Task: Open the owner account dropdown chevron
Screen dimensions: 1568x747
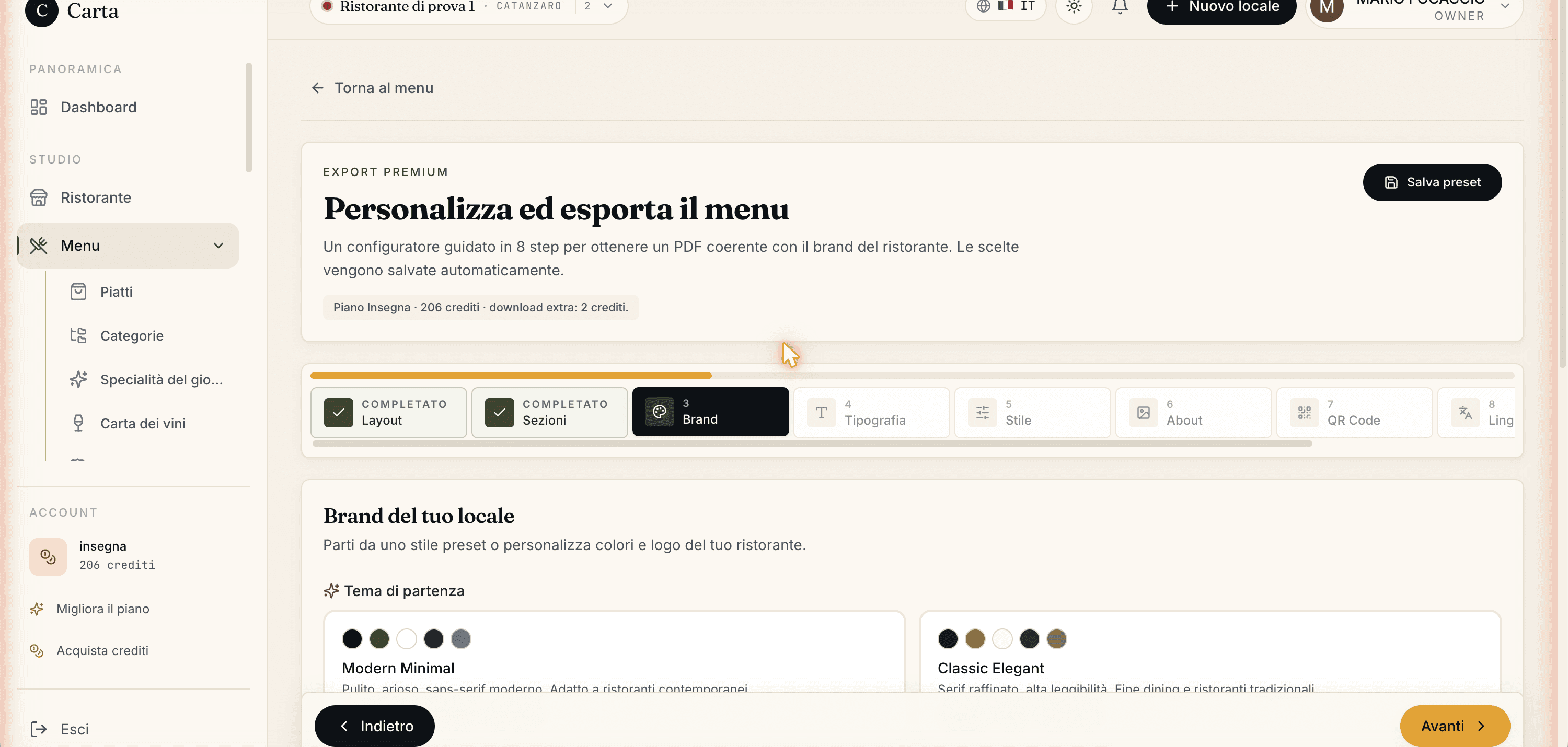Action: (1505, 6)
